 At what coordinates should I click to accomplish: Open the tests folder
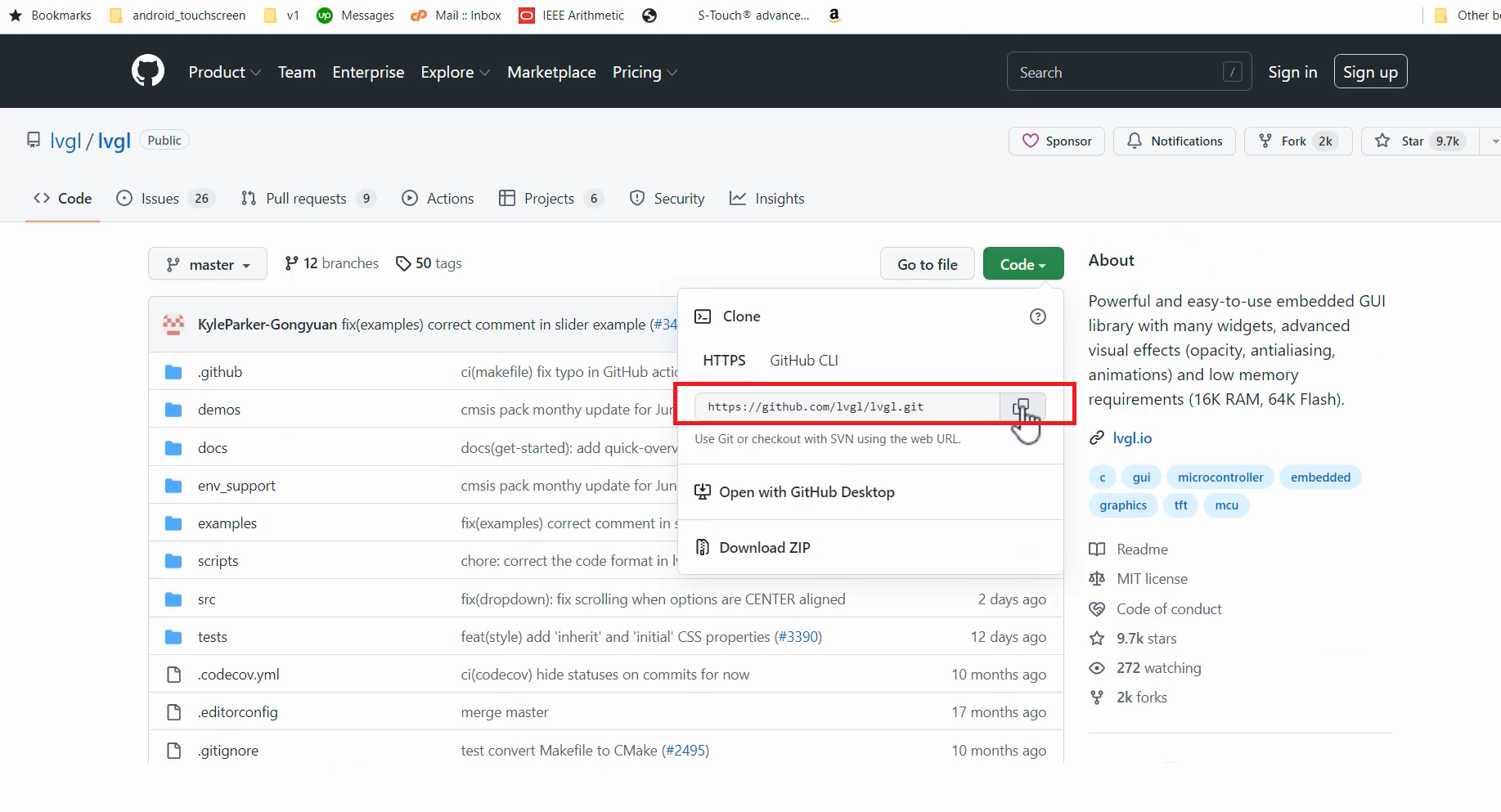(x=213, y=637)
